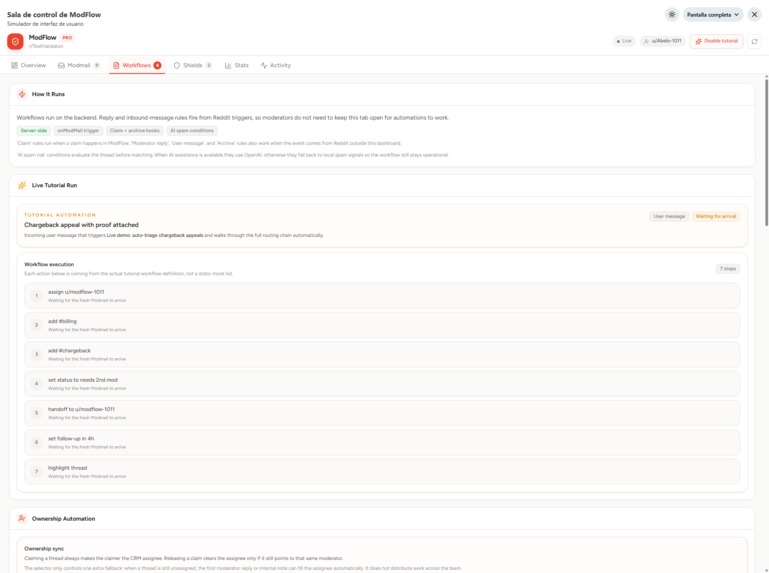Click the Shields shield icon
Screen dimensions: 769x573
point(177,65)
